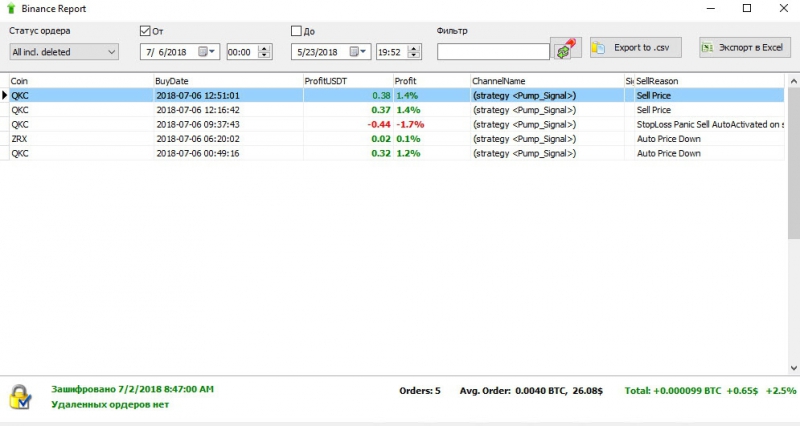800x426 pixels.
Task: Enable the До checkbox
Action: (x=296, y=31)
